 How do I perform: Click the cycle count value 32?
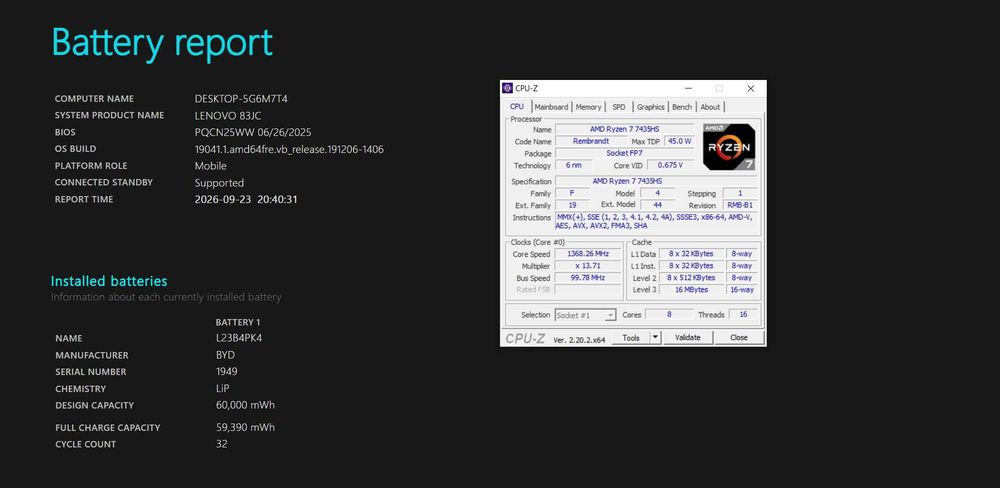[x=221, y=444]
